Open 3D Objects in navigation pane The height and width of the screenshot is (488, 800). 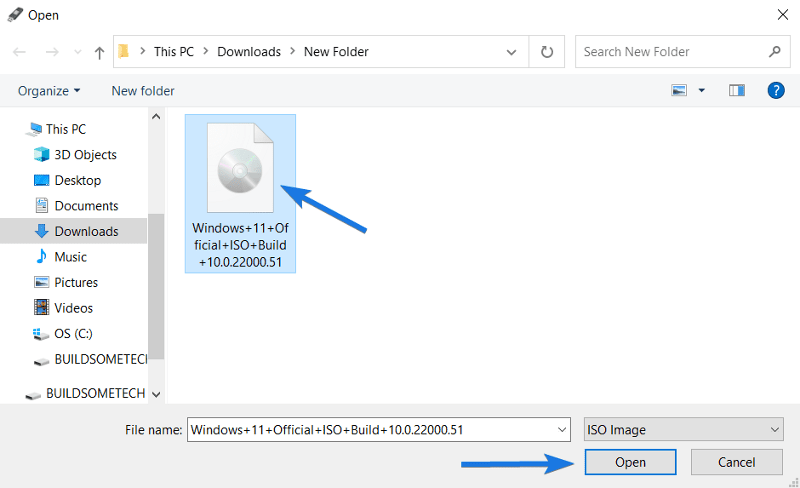click(x=85, y=155)
